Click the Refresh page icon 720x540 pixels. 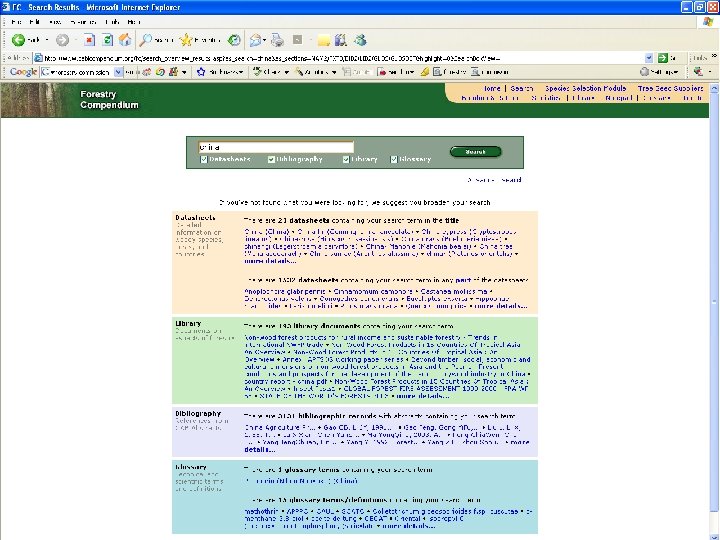pos(107,40)
